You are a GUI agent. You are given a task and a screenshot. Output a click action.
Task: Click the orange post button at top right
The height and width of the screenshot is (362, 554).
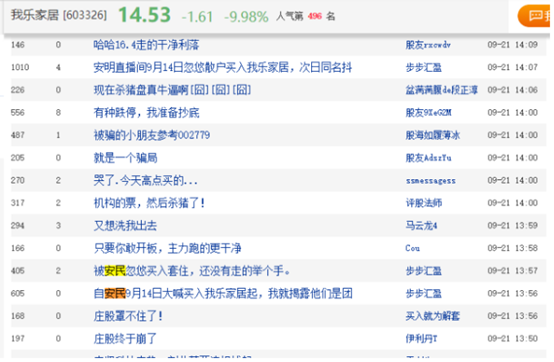click(534, 16)
